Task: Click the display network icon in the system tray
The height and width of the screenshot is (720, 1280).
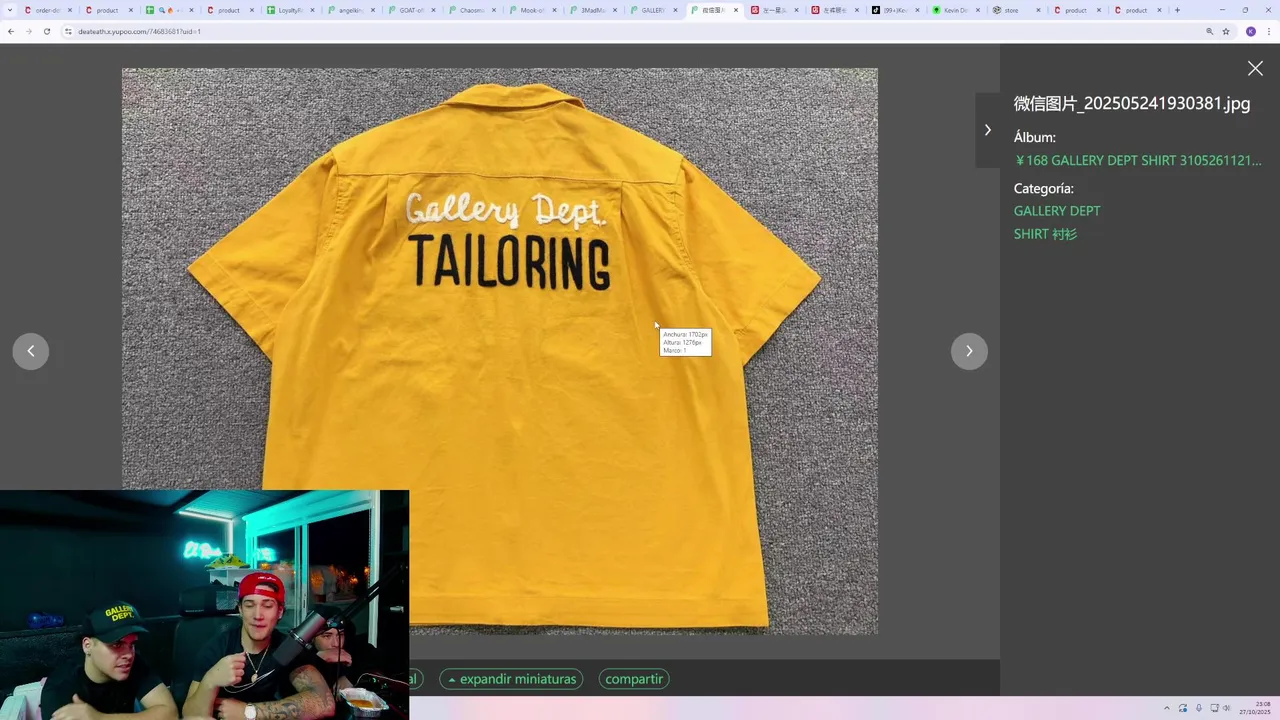Action: (1214, 708)
